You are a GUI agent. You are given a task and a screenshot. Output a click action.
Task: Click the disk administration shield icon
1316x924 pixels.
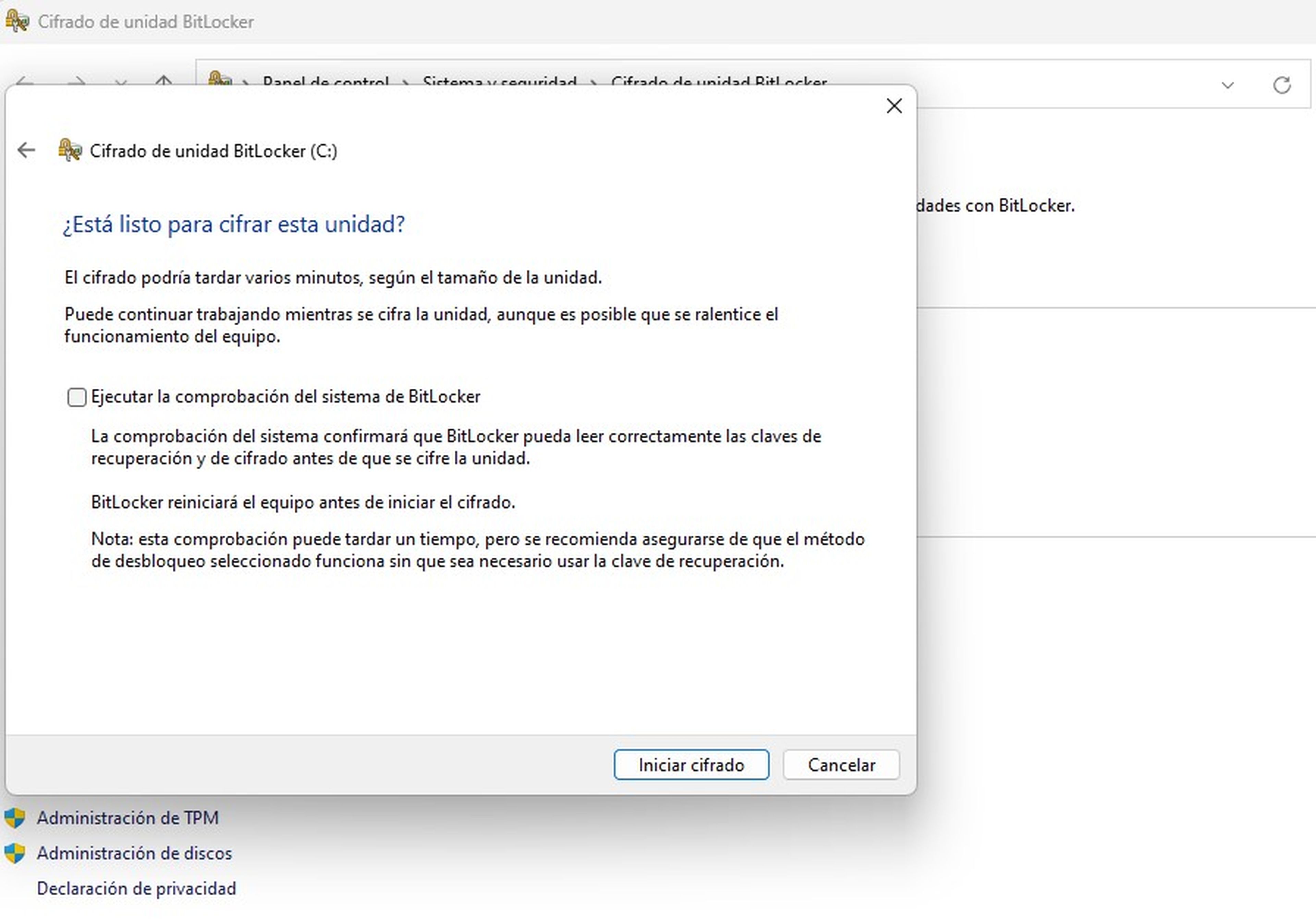(14, 853)
